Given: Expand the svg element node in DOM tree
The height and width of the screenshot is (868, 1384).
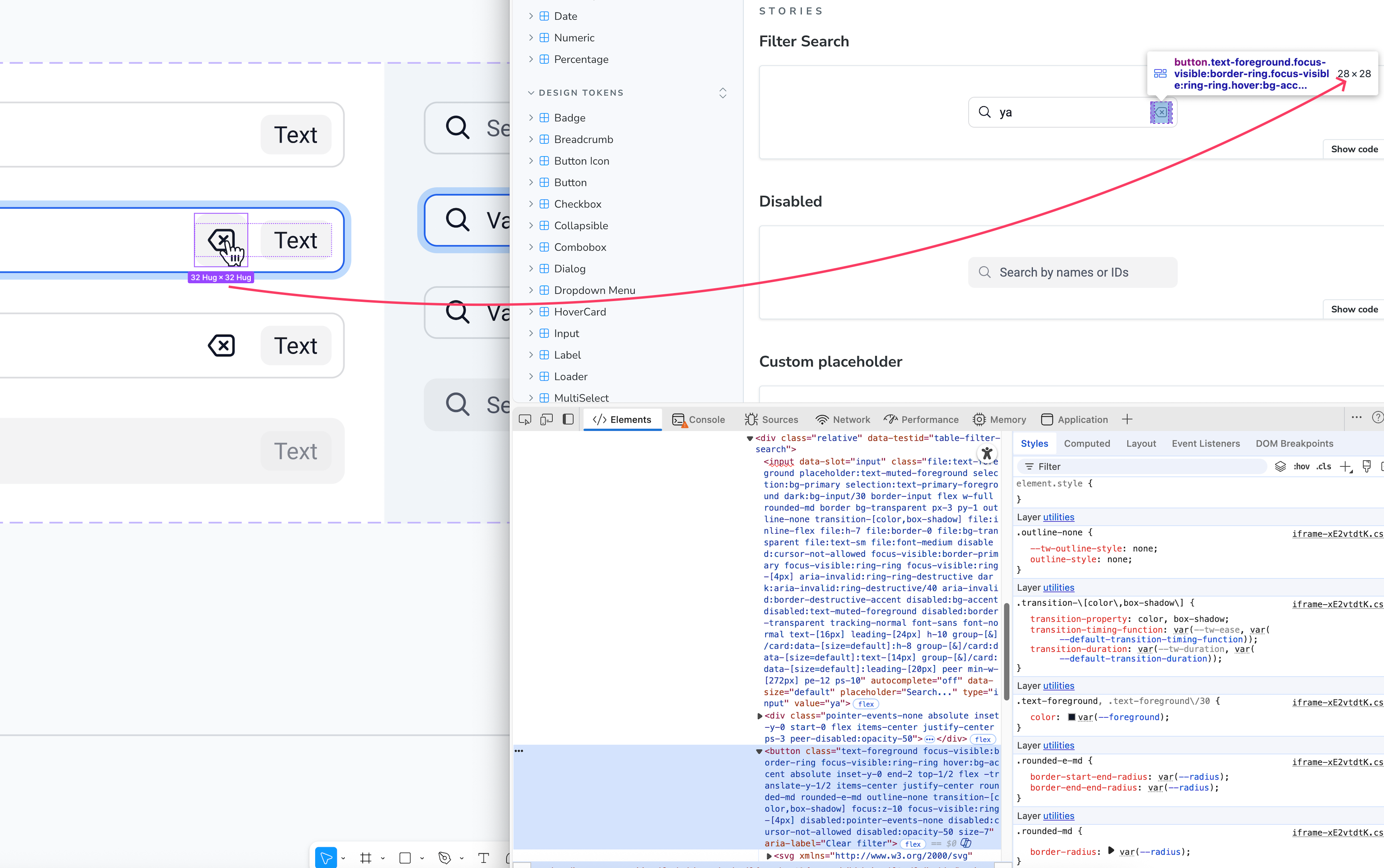Looking at the screenshot, I should (768, 856).
